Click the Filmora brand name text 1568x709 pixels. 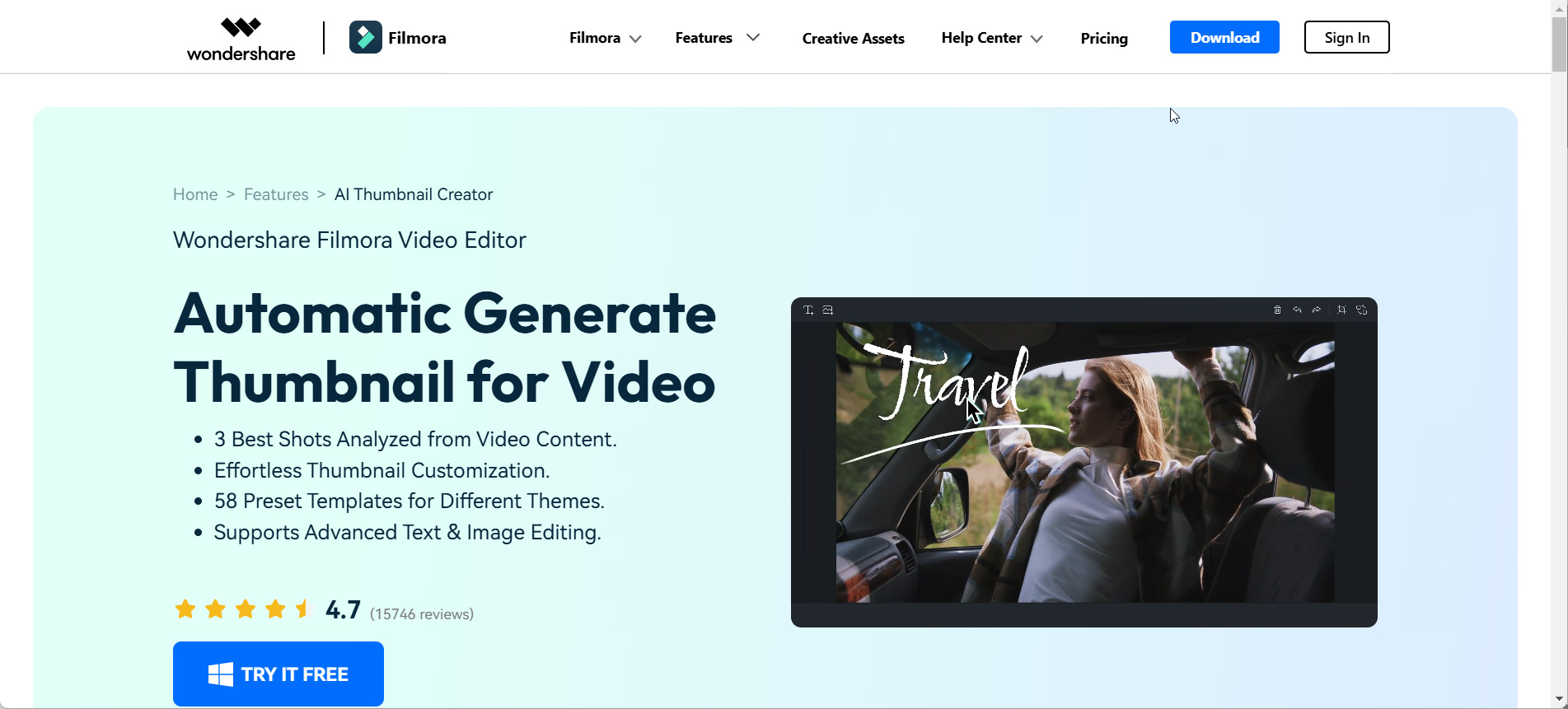(x=417, y=38)
